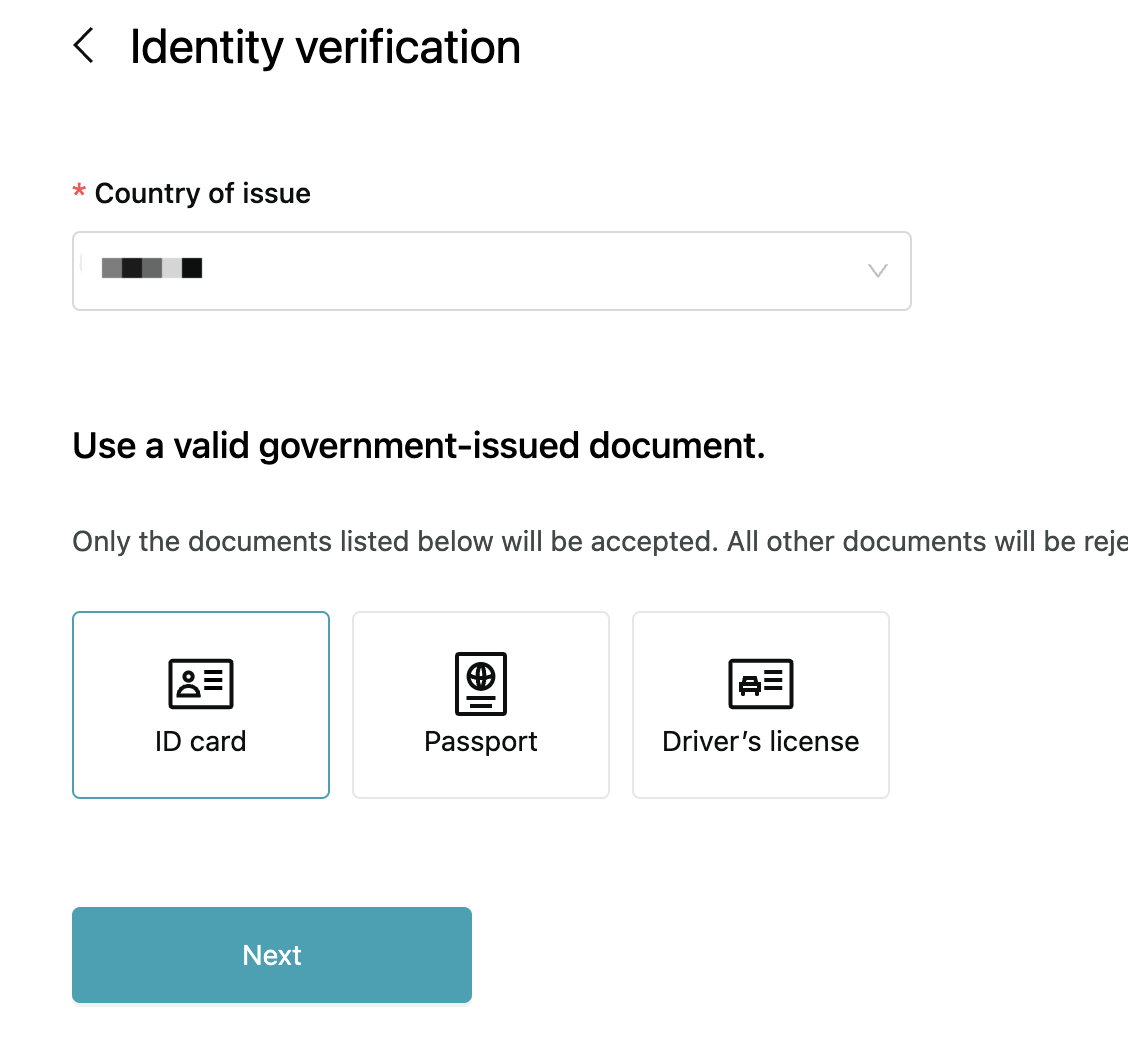This screenshot has height=1038, width=1128.
Task: Click the ID card document icon
Action: 200,683
